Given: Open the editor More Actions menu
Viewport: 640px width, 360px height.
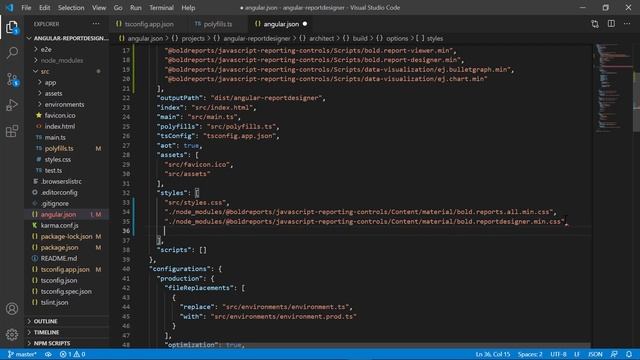Looking at the screenshot, I should tap(627, 24).
